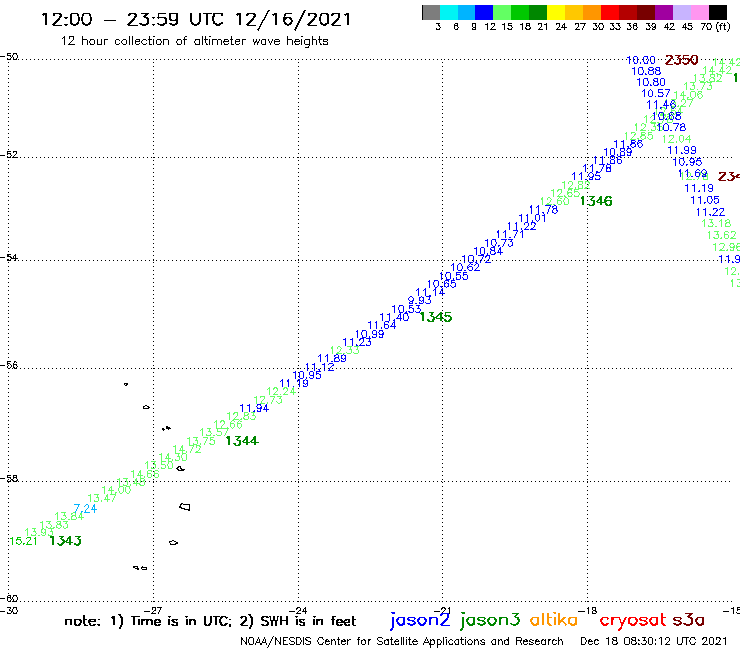The image size is (740, 650).
Task: Click the 13.62 wave height value
Action: tap(722, 235)
